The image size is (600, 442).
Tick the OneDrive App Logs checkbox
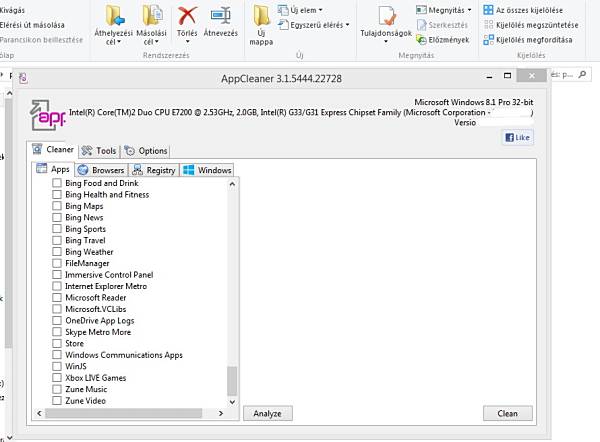point(57,320)
